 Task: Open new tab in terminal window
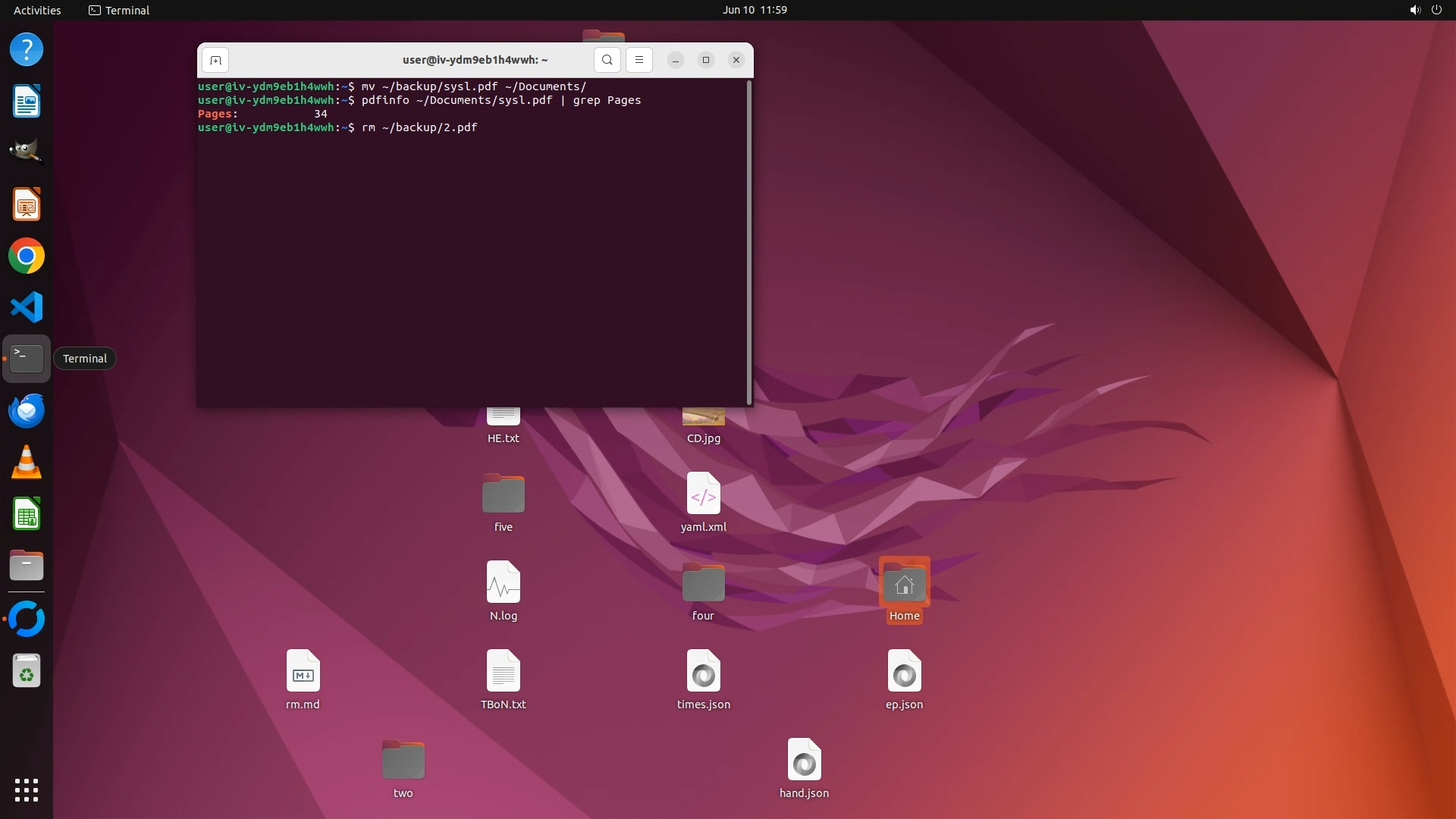click(215, 60)
